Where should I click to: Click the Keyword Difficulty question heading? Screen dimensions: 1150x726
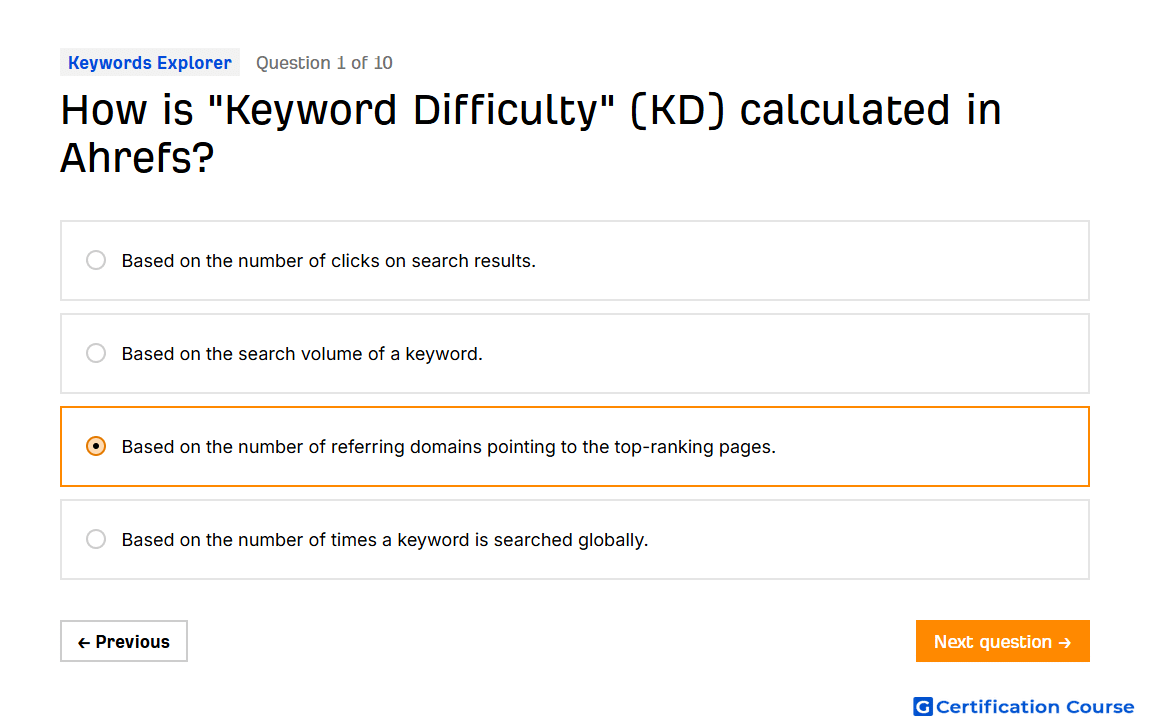tap(531, 133)
